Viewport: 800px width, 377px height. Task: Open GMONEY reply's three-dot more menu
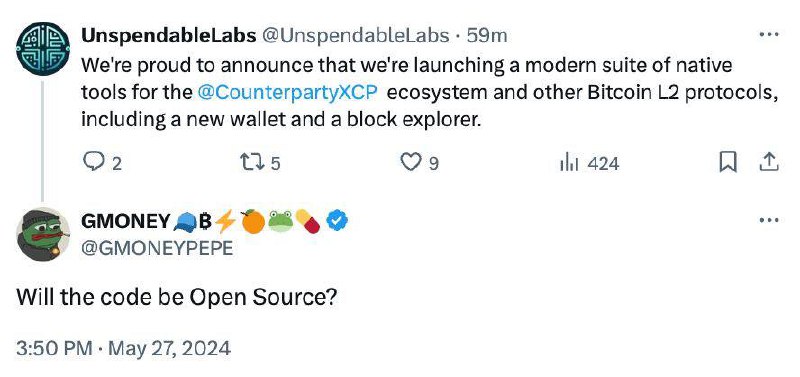click(769, 220)
